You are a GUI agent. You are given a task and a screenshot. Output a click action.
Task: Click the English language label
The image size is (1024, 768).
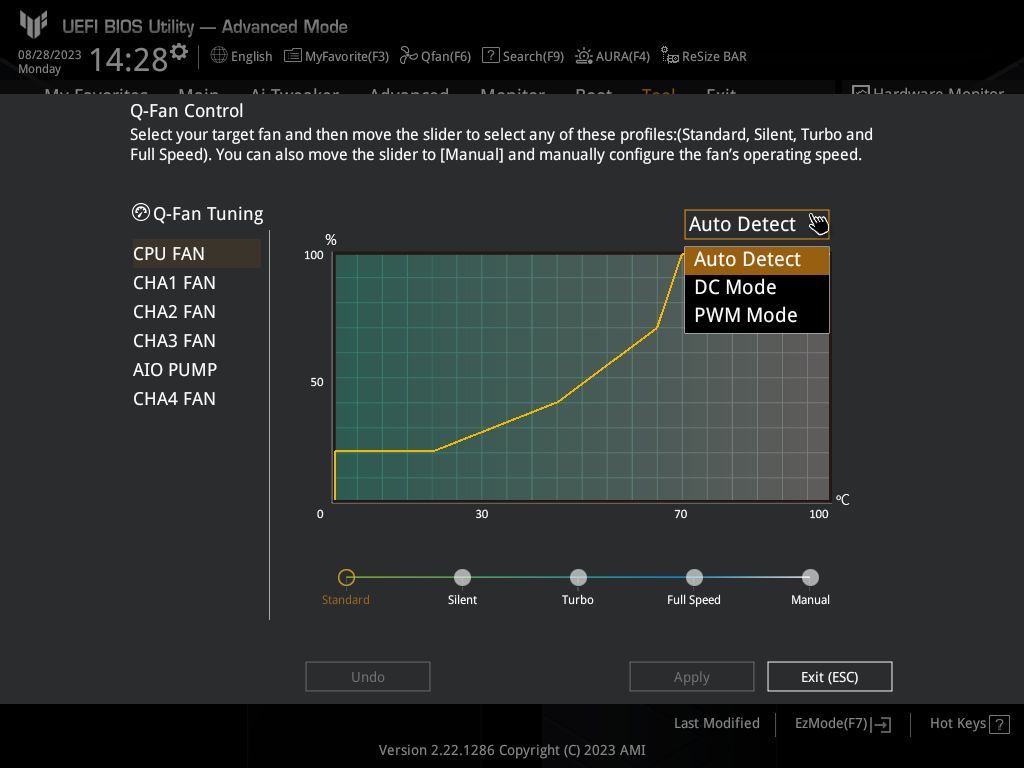(251, 56)
